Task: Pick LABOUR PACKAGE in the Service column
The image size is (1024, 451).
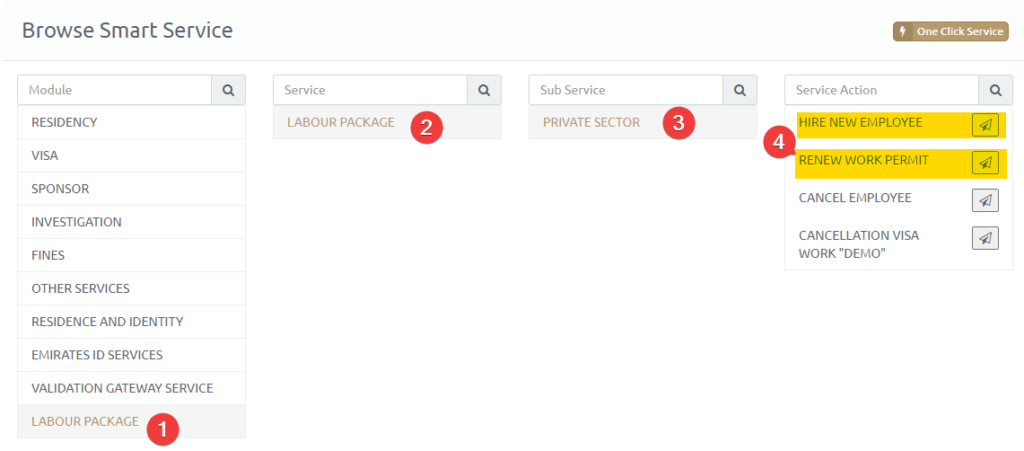Action: 341,123
